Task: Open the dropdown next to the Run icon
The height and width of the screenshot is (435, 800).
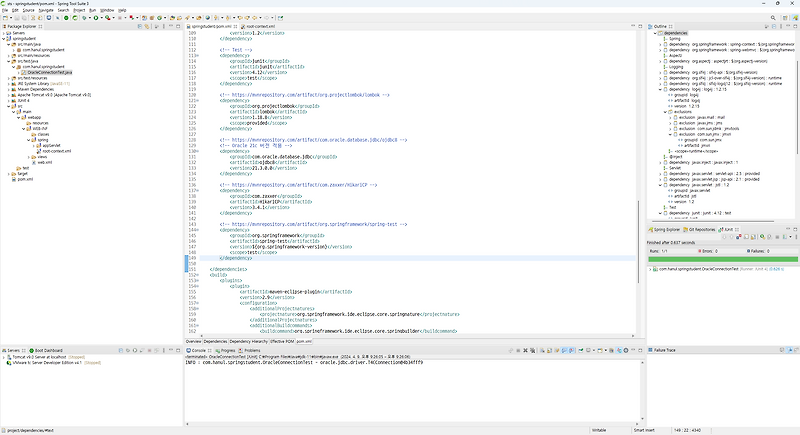Action: 102,18
